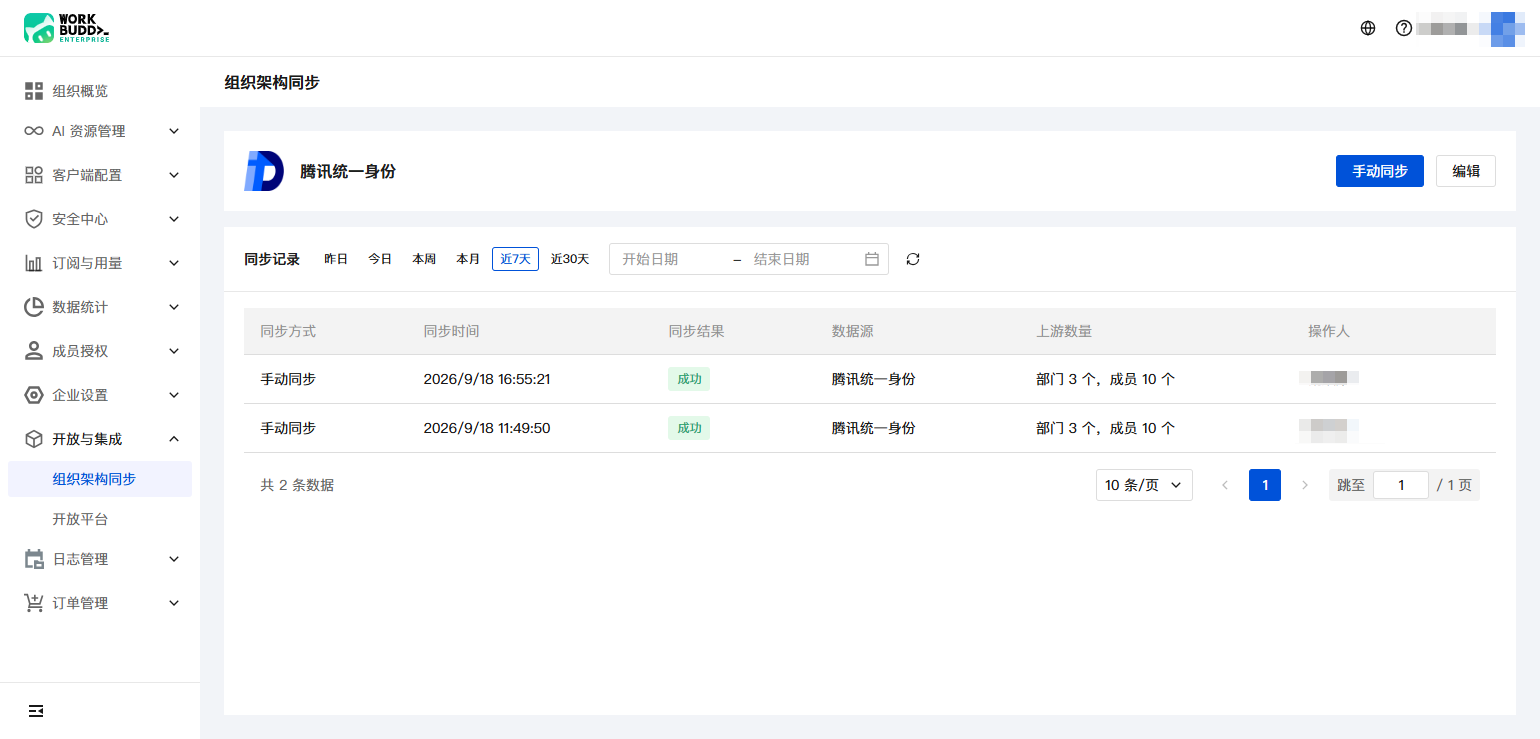This screenshot has height=739, width=1540.
Task: Click 成功 badge in the 16:55:21 row
Action: 689,379
